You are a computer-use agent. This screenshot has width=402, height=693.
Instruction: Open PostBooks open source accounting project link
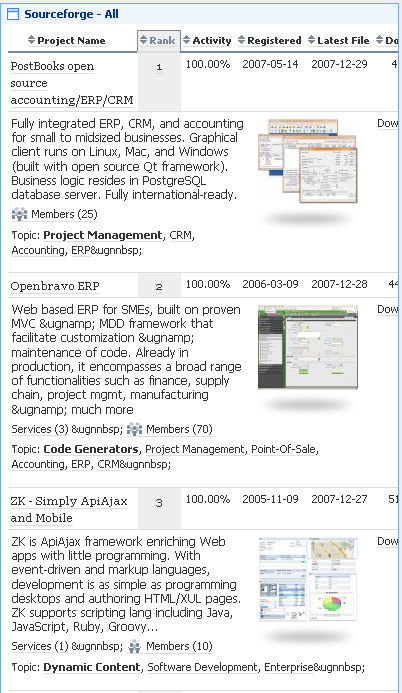pyautogui.click(x=72, y=83)
